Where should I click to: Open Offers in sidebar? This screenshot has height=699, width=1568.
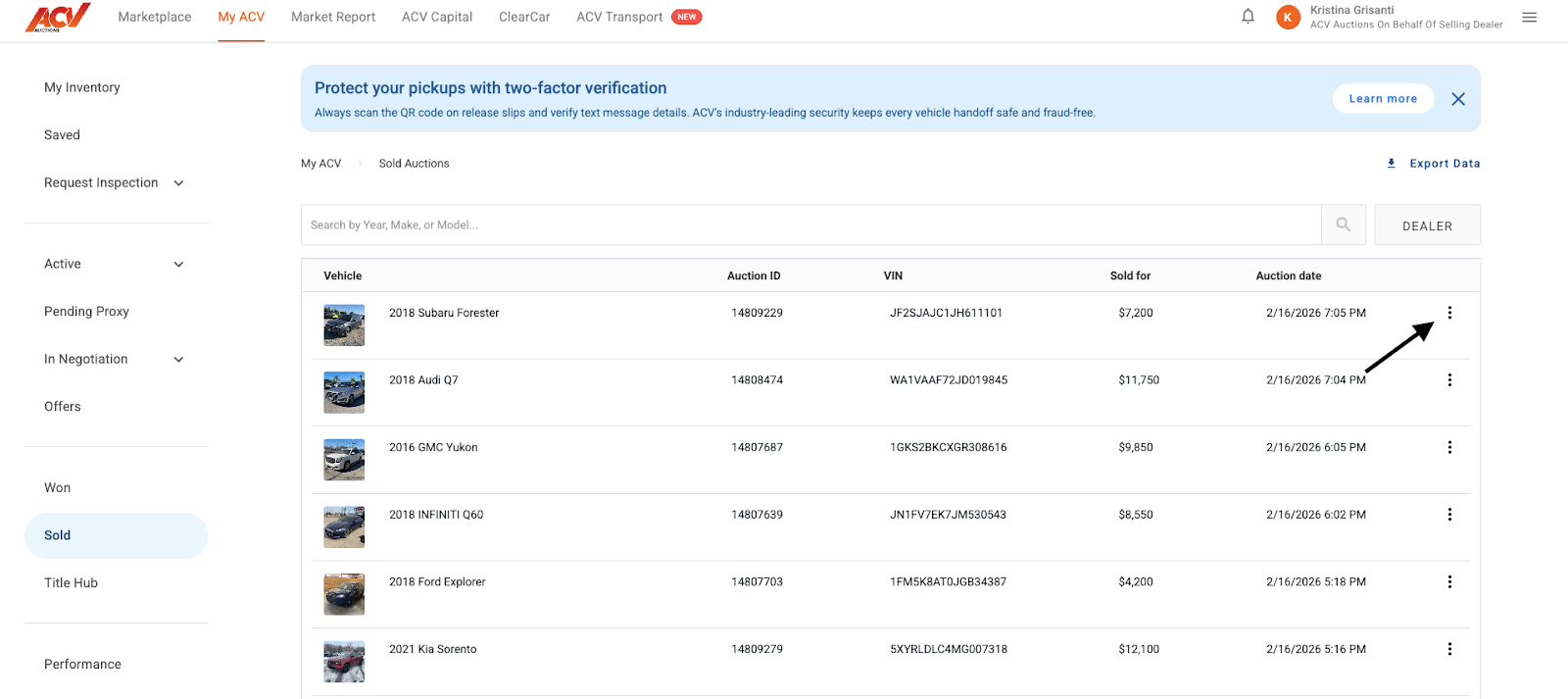pos(62,407)
